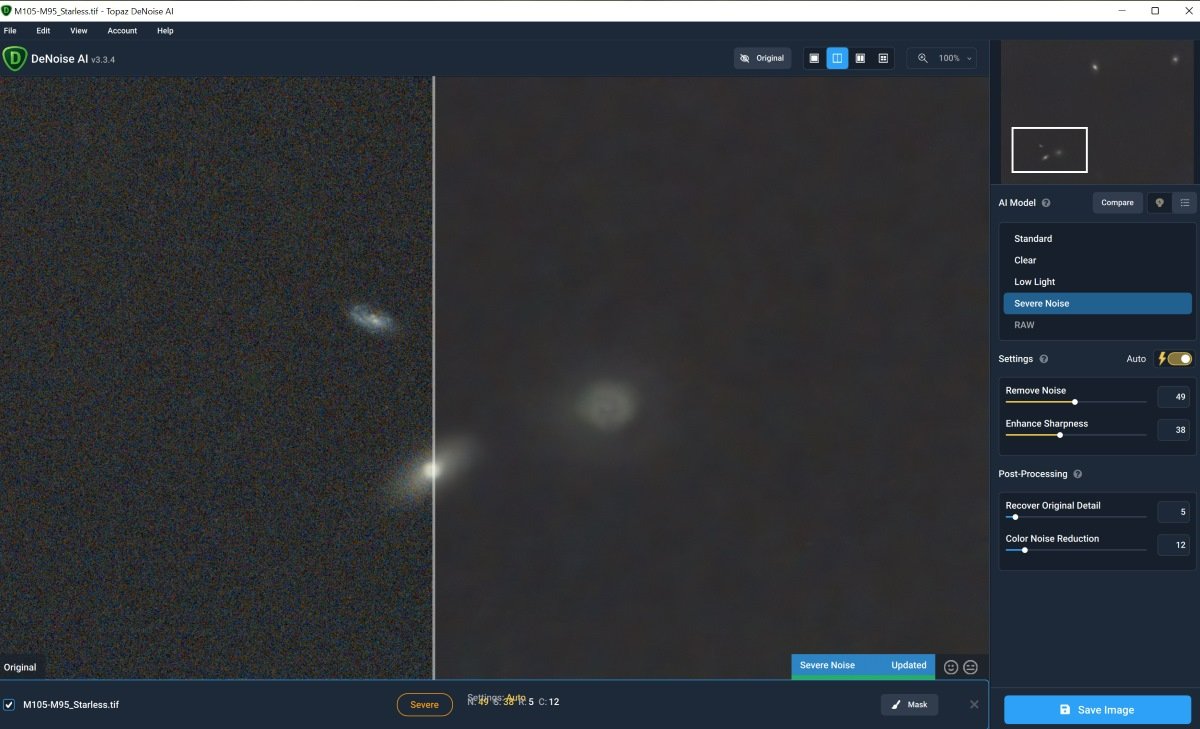The width and height of the screenshot is (1200, 729).
Task: Give negative feedback with the frowny icon
Action: point(970,666)
